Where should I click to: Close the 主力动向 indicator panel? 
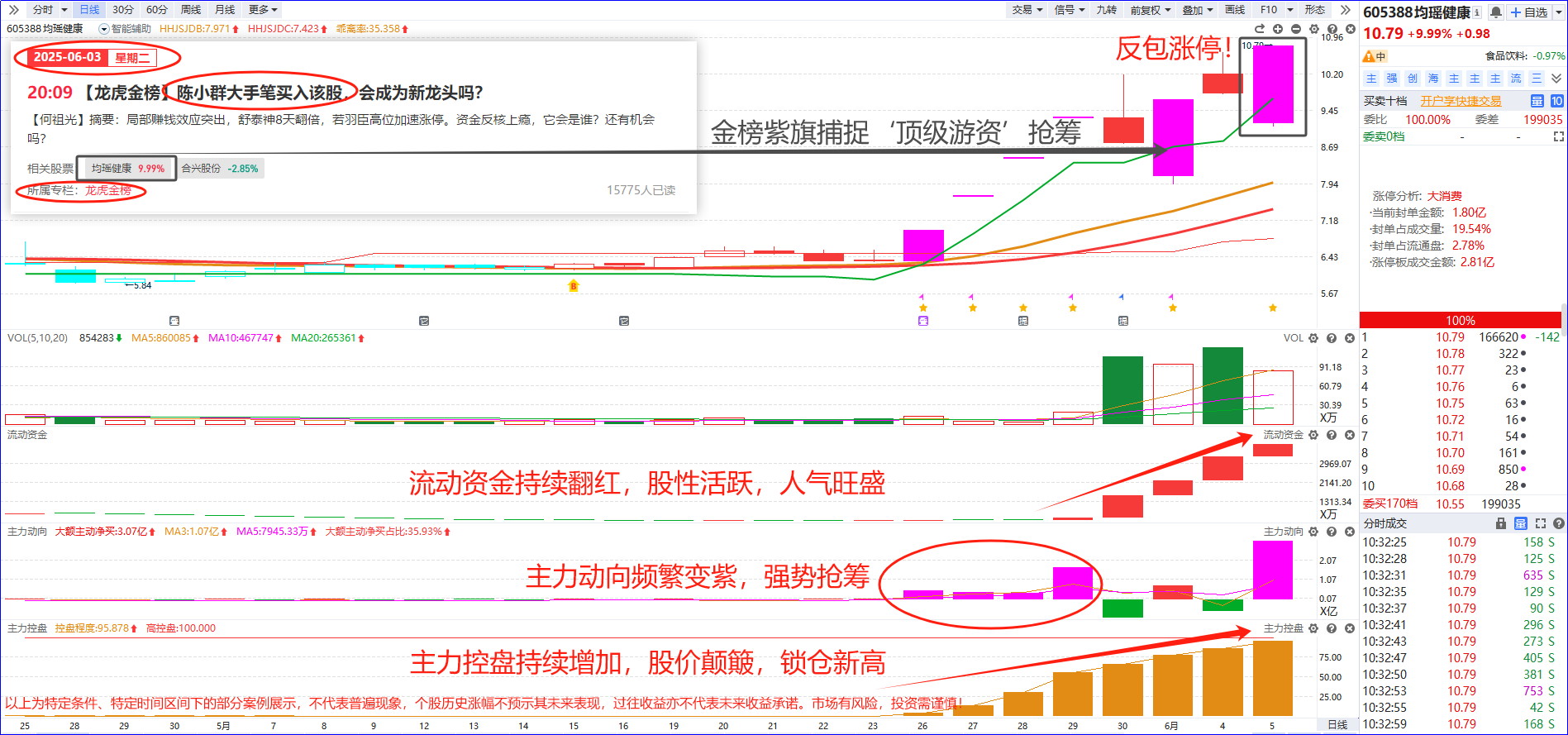pos(1350,532)
